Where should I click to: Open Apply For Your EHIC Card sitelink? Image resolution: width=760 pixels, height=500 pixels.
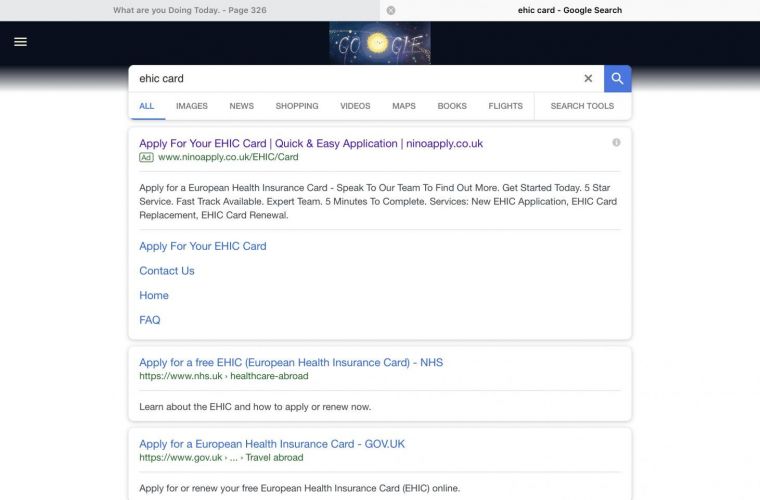pyautogui.click(x=203, y=246)
